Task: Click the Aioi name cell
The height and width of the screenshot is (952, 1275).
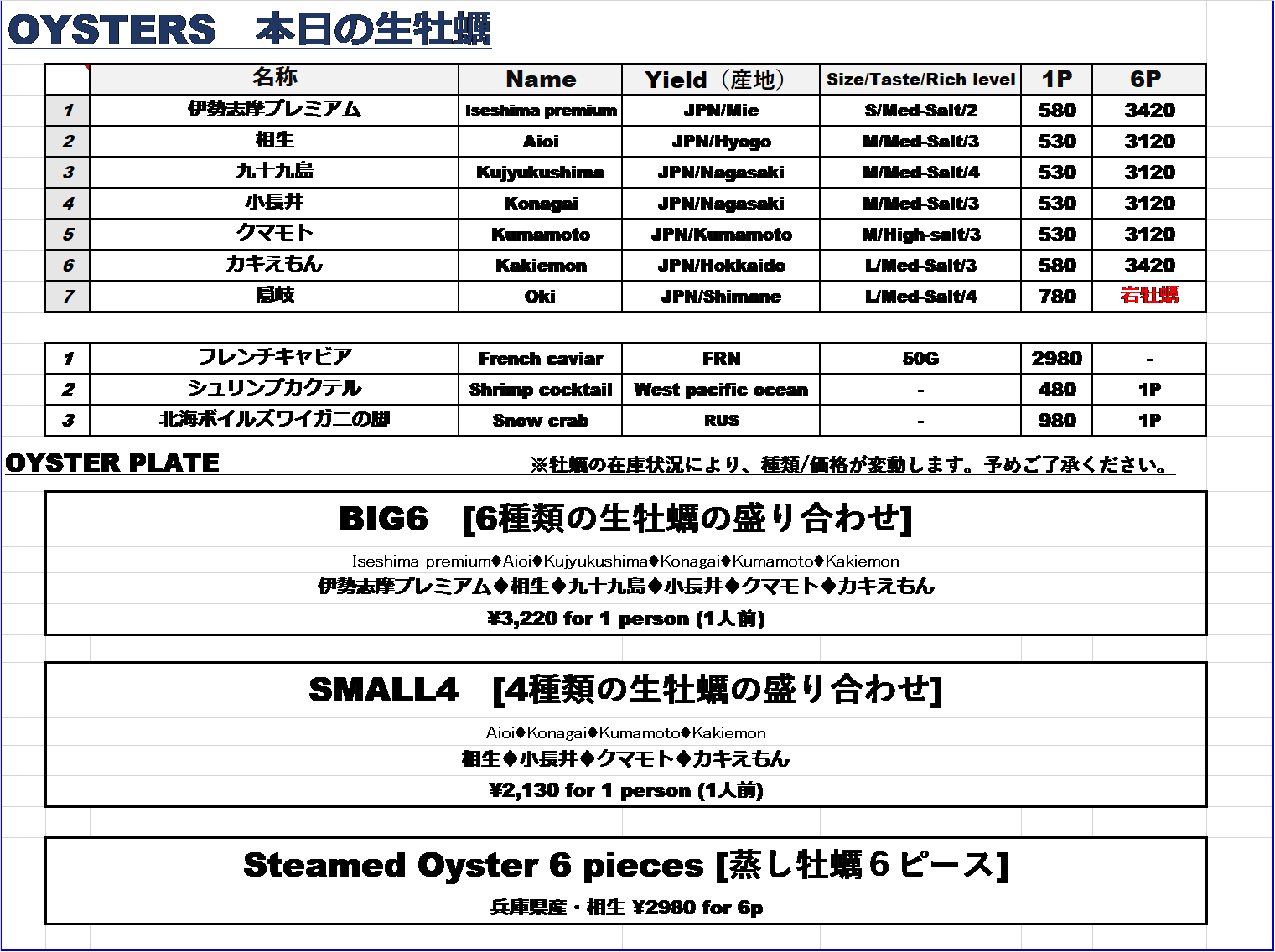Action: coord(541,141)
